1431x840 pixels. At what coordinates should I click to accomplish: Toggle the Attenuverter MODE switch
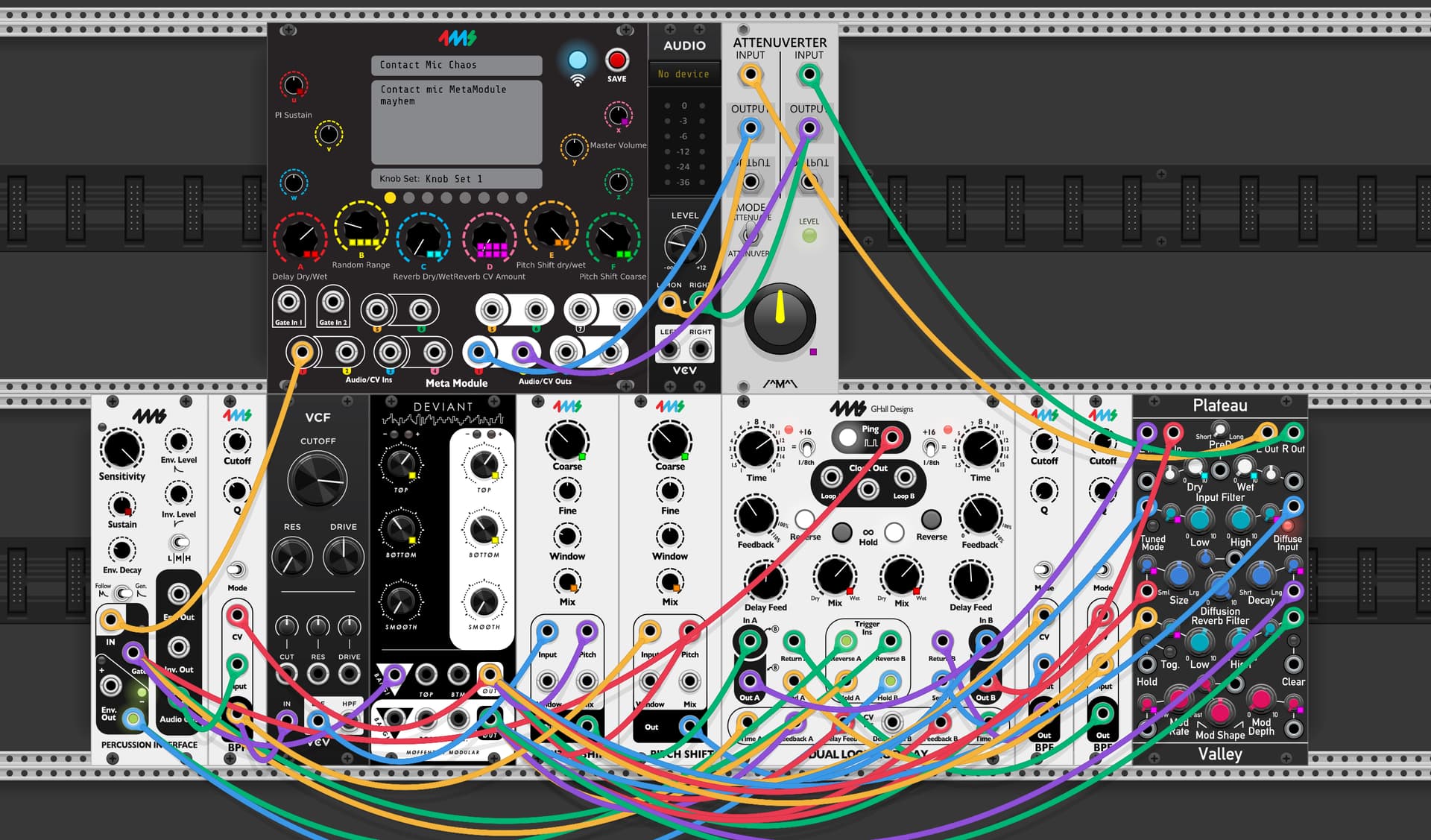click(751, 233)
